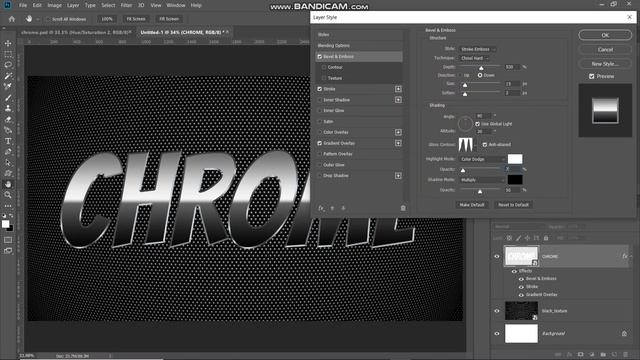Collapse the fx effects arrow on CHROME layer
Screen dimensions: 640x360
pos(631,257)
